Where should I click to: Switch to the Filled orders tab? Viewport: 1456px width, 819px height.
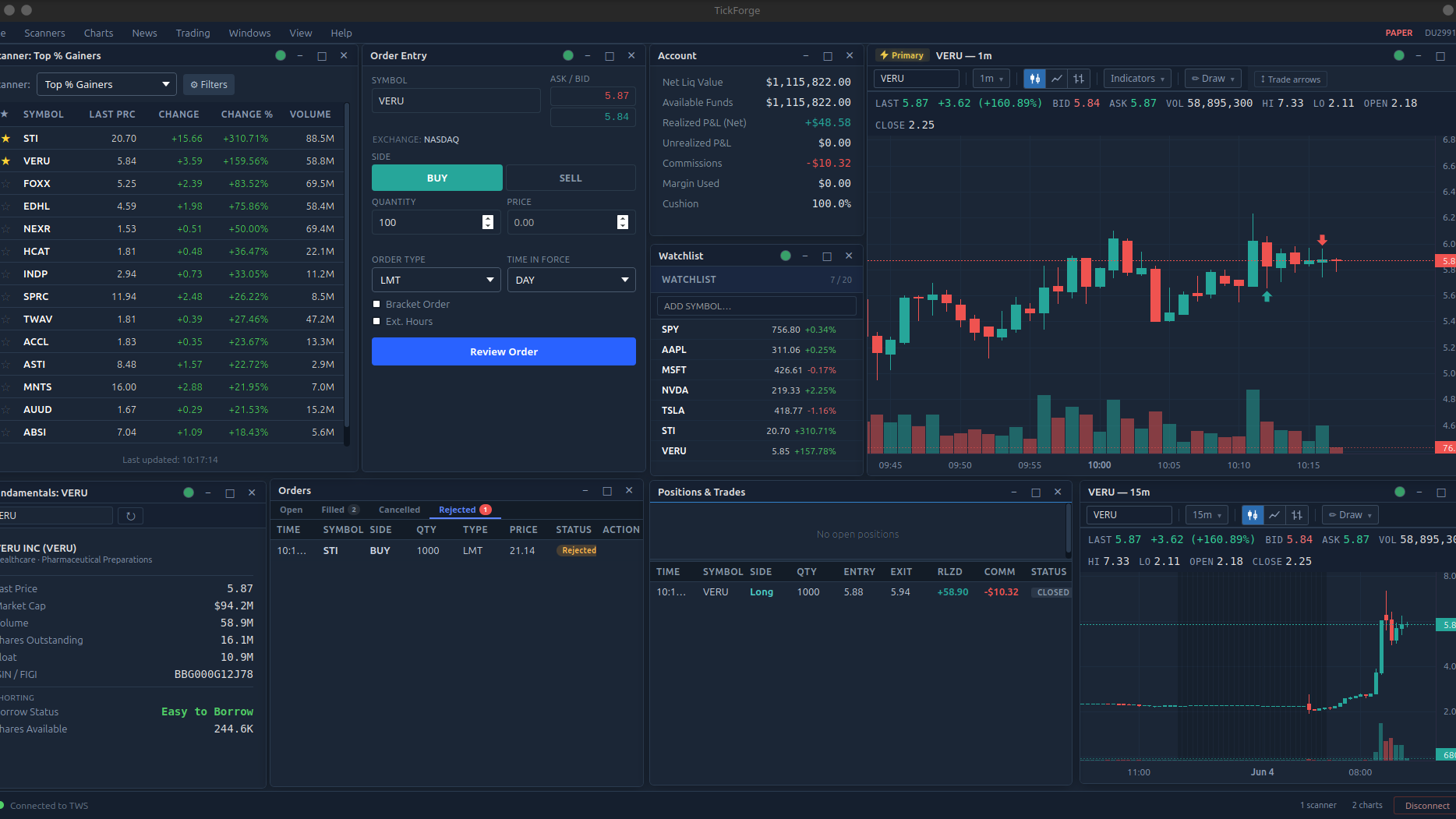[x=340, y=510]
